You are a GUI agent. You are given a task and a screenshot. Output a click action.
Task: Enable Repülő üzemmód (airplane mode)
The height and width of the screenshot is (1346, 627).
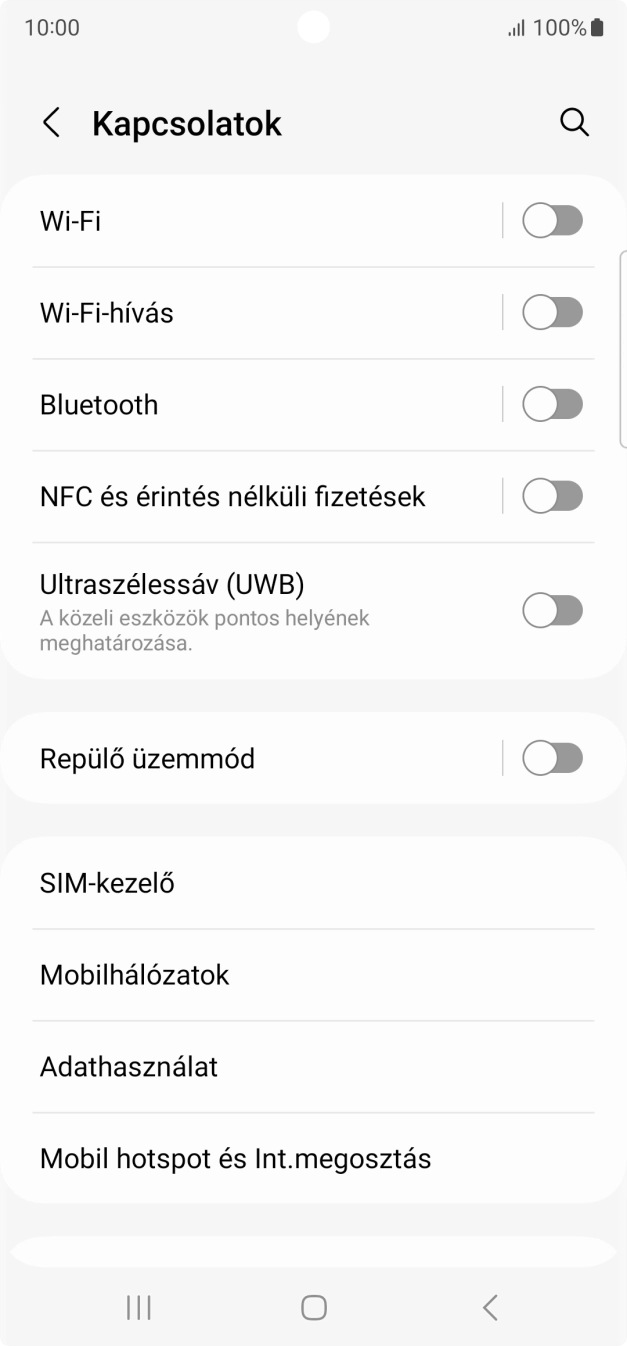[553, 758]
